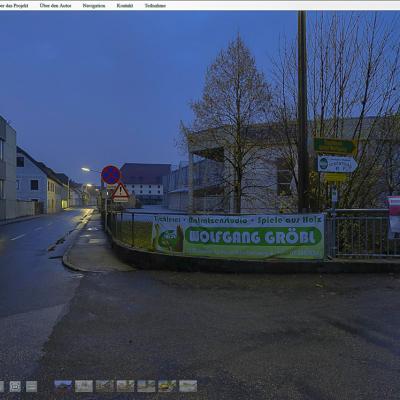Image resolution: width=400 pixels, height=400 pixels.
Task: Click the minus bar icon beside fullscreen
Action: 32,386
